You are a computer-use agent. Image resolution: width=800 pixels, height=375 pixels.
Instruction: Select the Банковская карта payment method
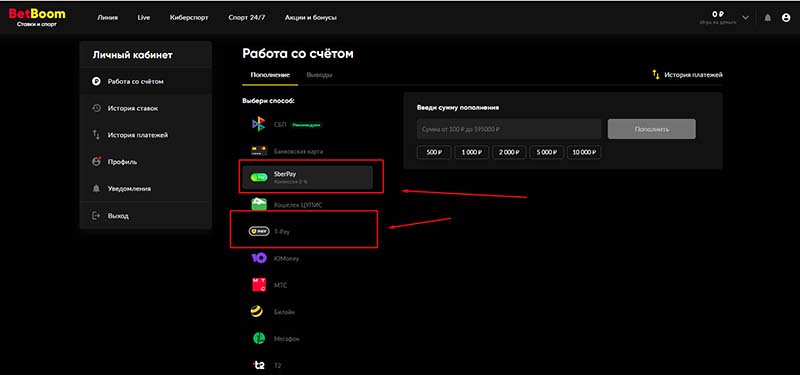[x=307, y=151]
